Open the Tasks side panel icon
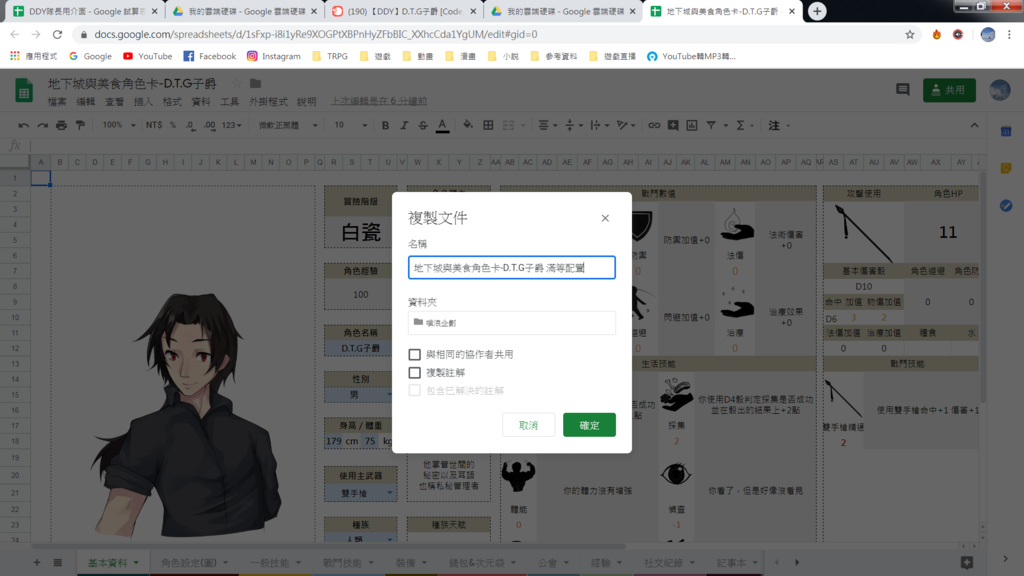This screenshot has height=576, width=1024. [1006, 206]
